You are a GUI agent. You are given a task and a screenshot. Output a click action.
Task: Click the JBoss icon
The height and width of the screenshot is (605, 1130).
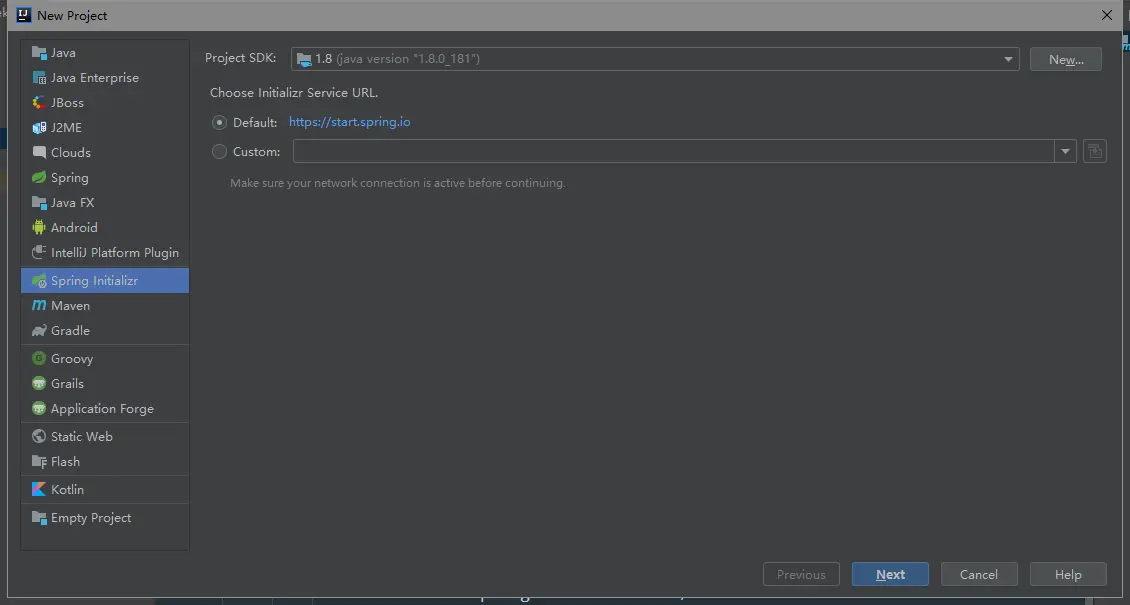point(39,102)
